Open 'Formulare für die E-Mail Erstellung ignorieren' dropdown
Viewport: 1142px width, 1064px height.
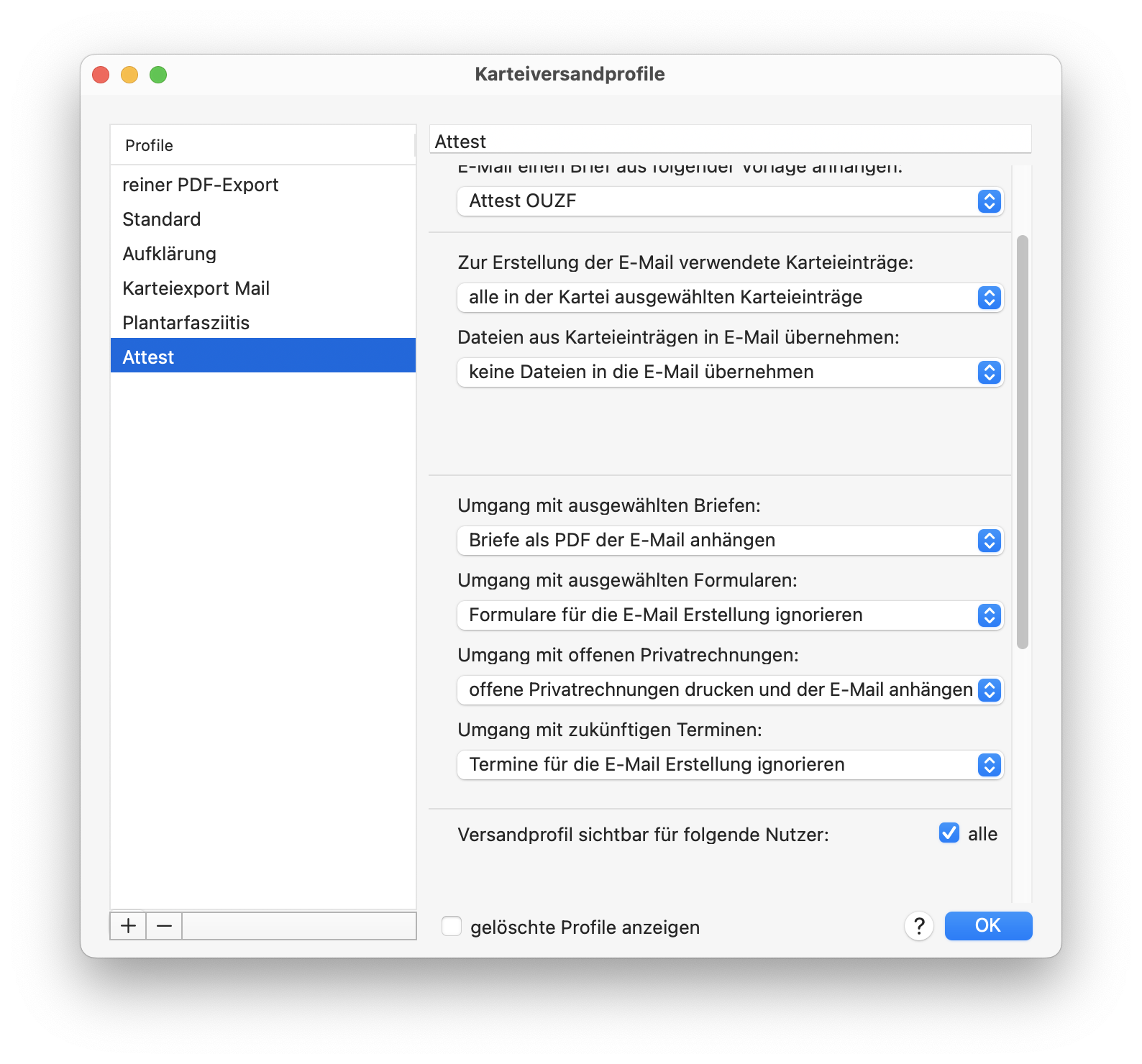coord(730,615)
